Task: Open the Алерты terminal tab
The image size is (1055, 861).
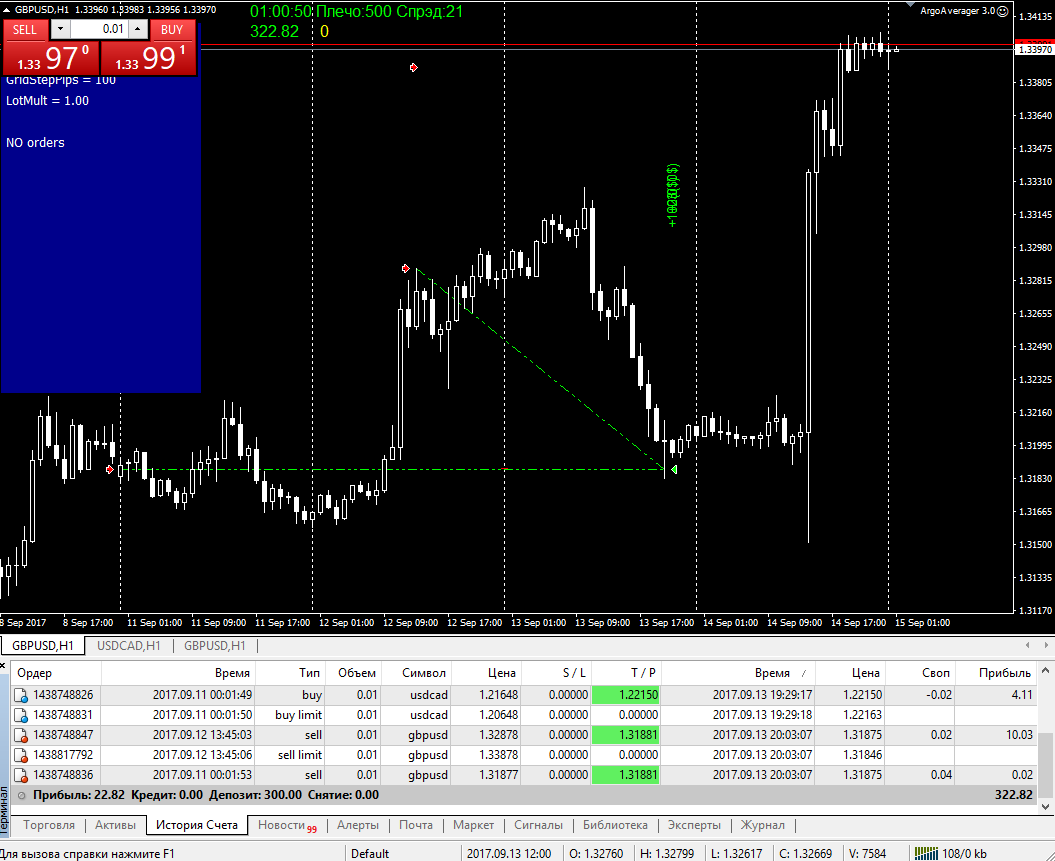Action: [358, 825]
